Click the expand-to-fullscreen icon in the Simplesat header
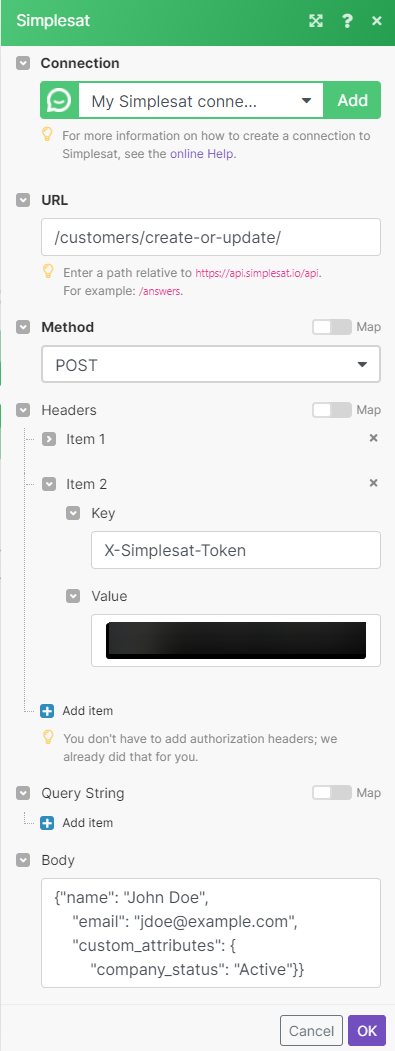395x1051 pixels. click(x=315, y=21)
